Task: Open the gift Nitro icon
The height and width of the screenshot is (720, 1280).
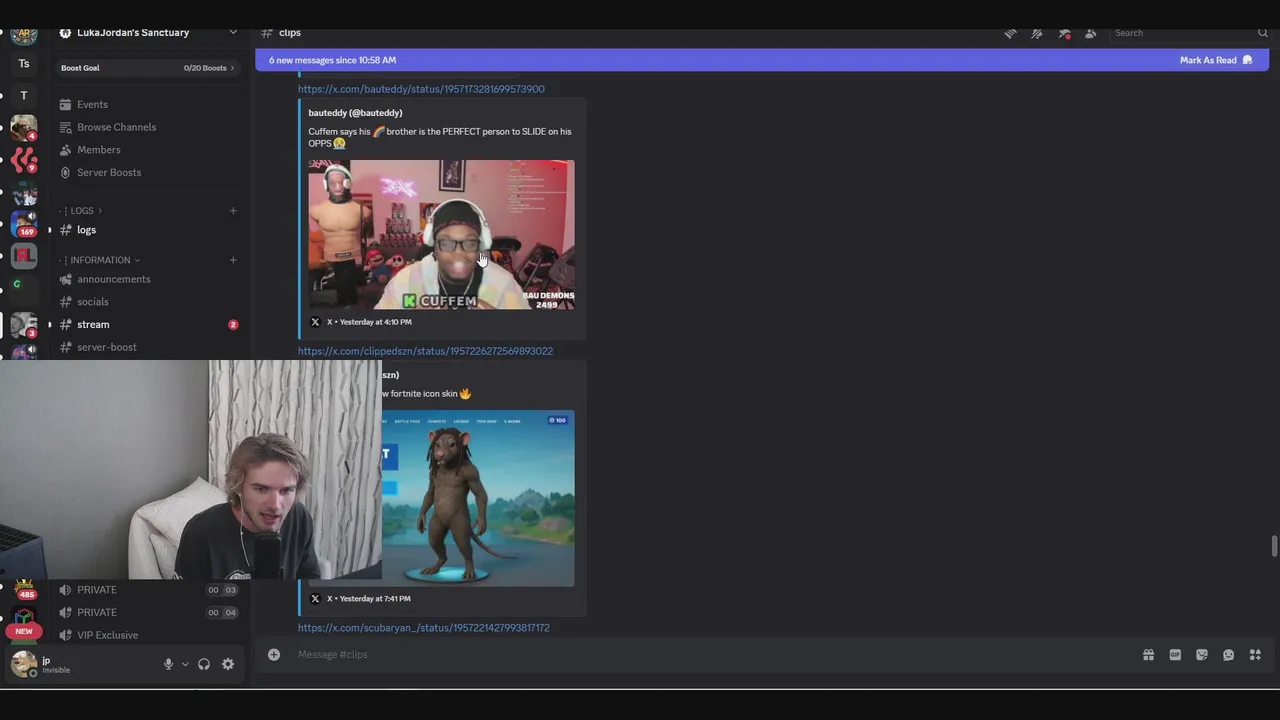Action: click(1148, 655)
